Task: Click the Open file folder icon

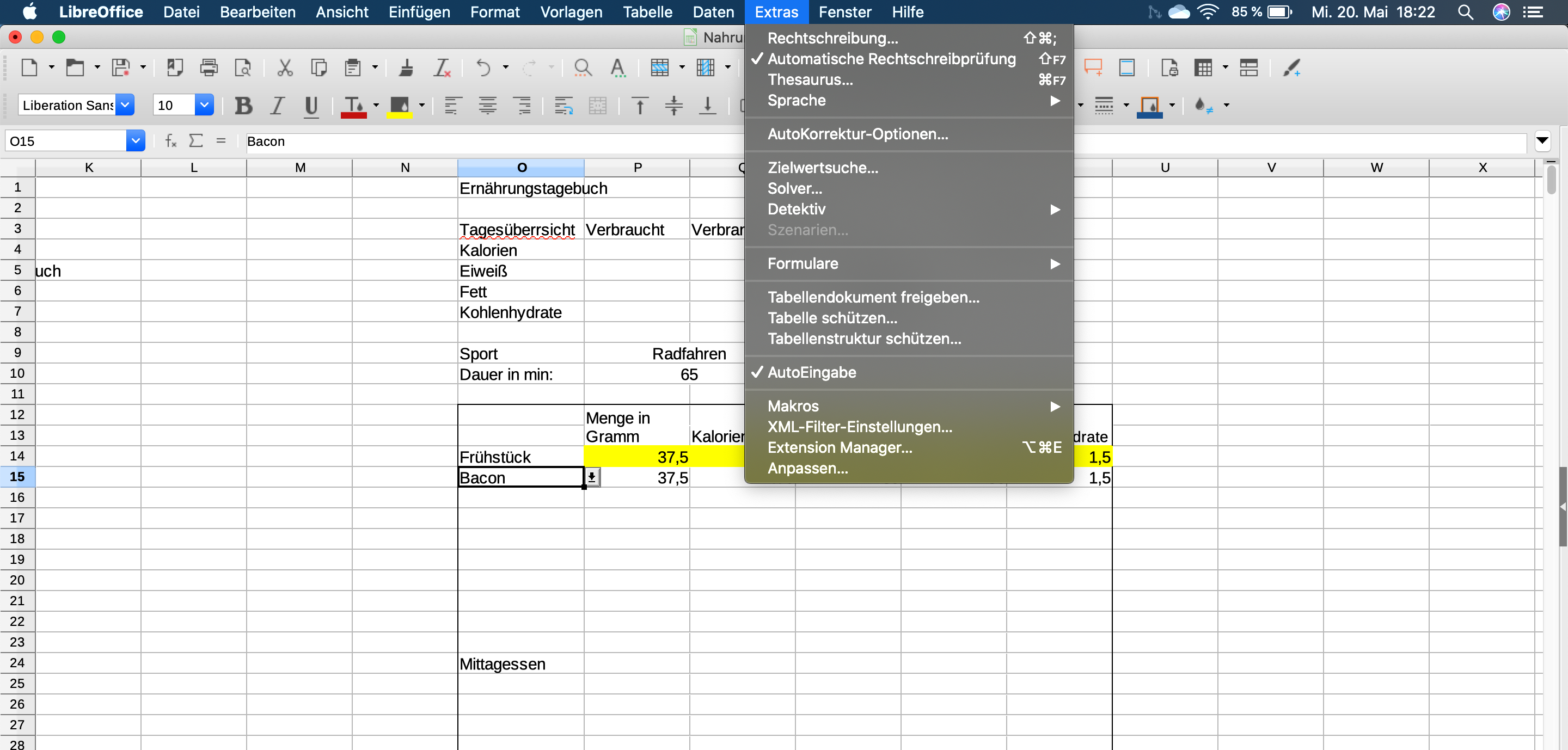Action: pyautogui.click(x=75, y=67)
